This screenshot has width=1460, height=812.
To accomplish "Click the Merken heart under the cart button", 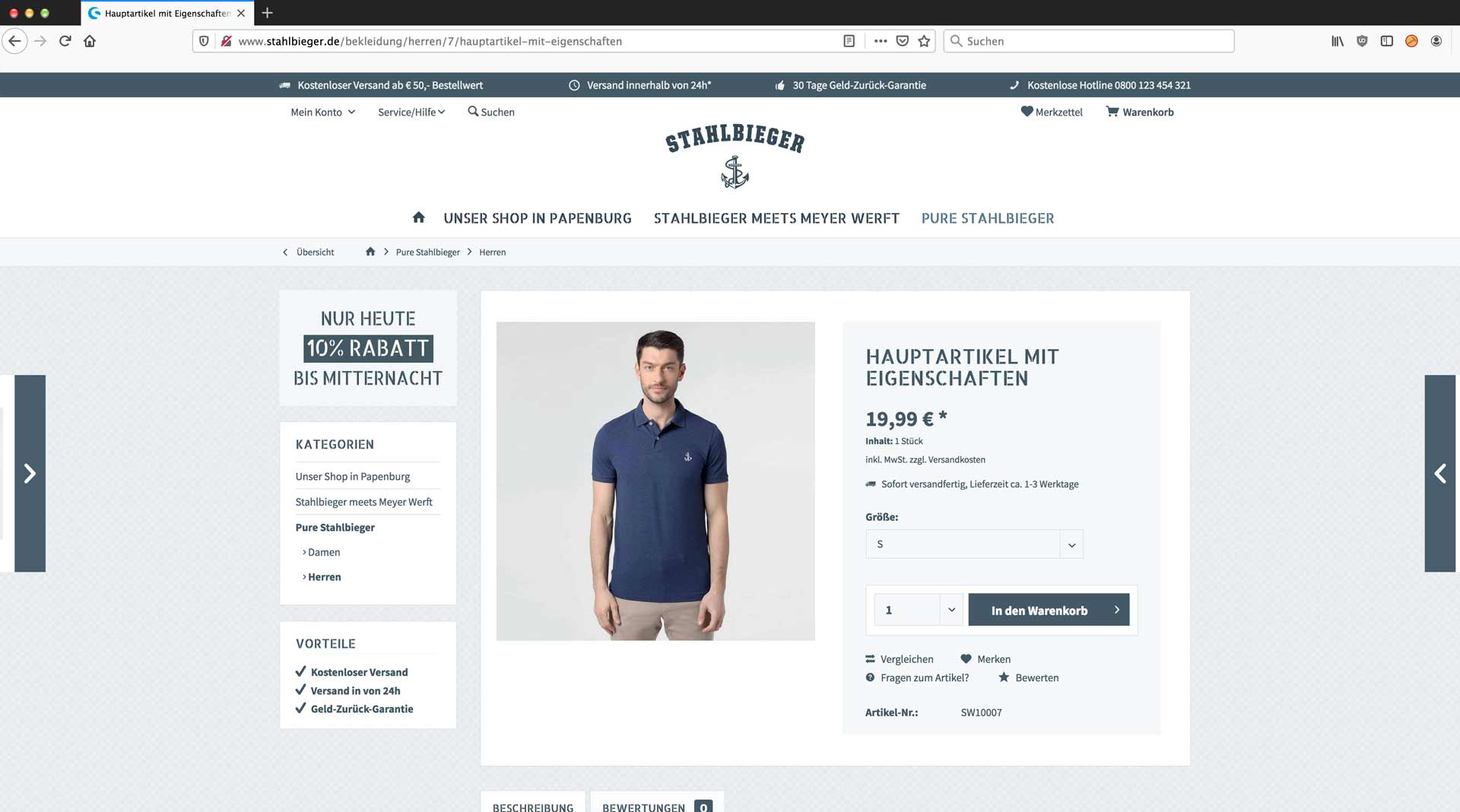I will [966, 658].
